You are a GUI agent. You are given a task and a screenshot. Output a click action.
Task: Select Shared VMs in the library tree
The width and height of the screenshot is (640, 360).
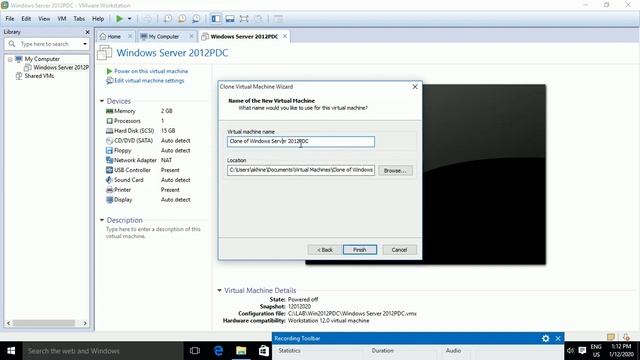[39, 76]
